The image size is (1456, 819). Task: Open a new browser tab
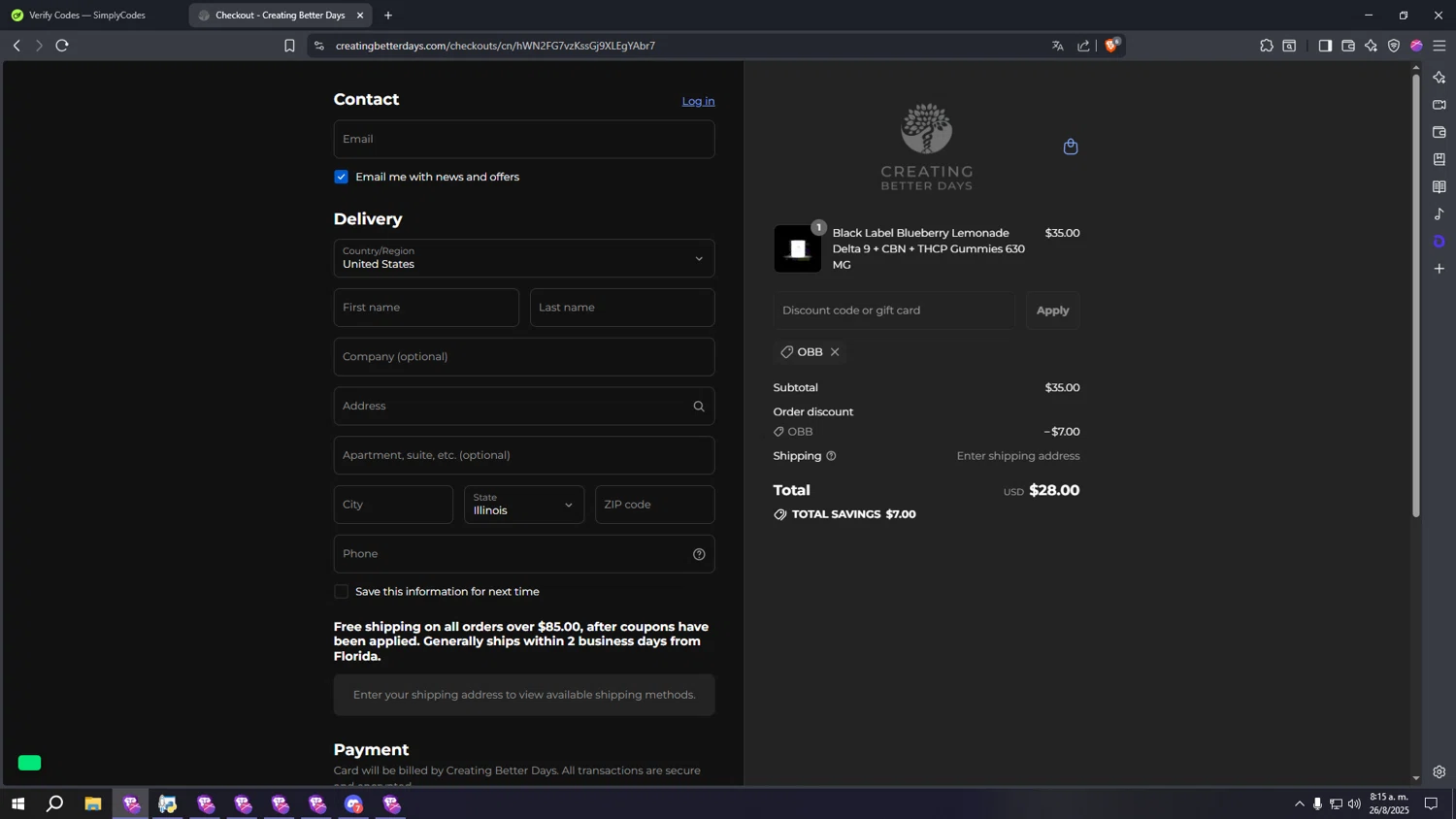point(388,16)
